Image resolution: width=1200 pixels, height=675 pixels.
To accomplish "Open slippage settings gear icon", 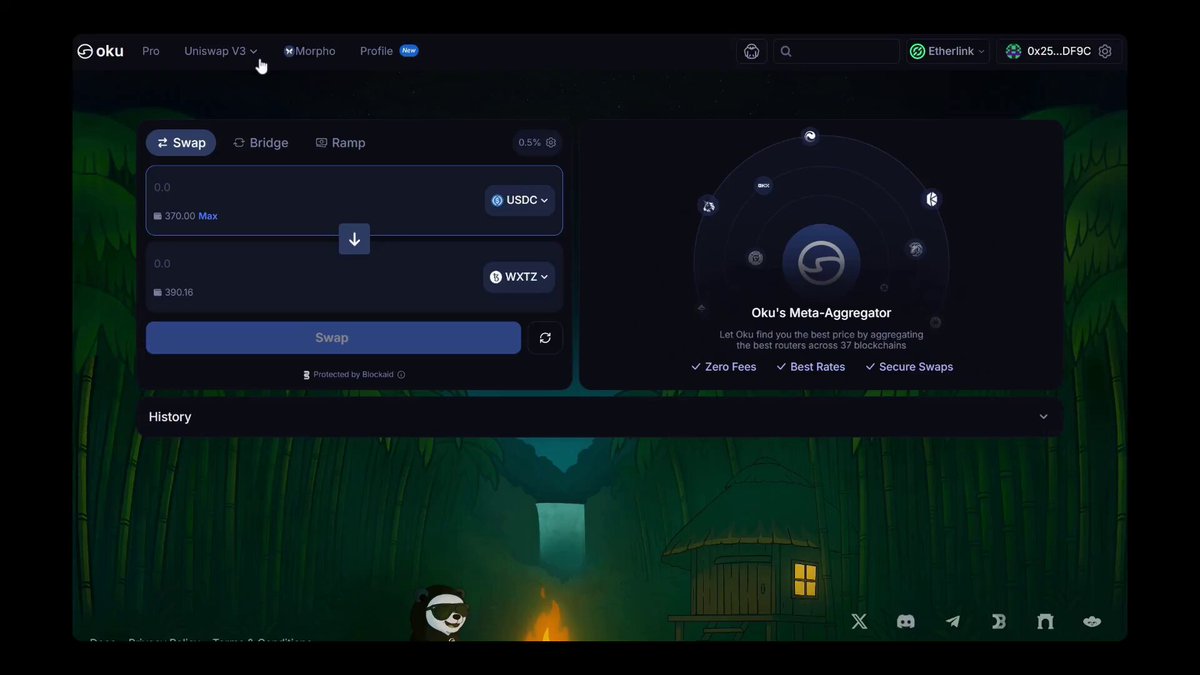I will (551, 143).
